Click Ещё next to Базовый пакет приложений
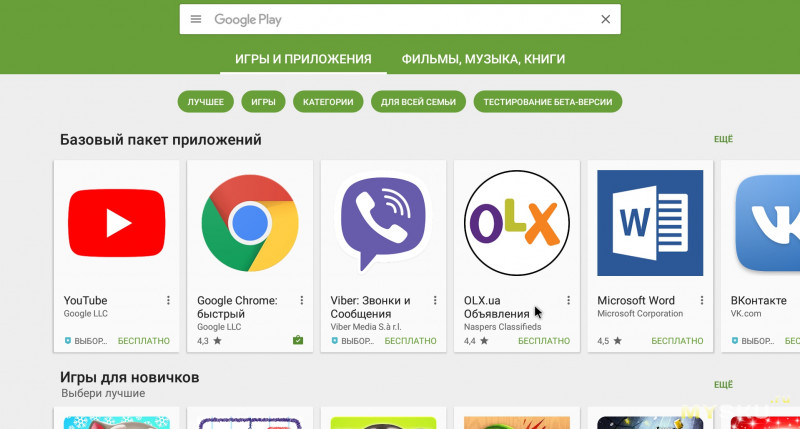The width and height of the screenshot is (800, 429). point(723,140)
